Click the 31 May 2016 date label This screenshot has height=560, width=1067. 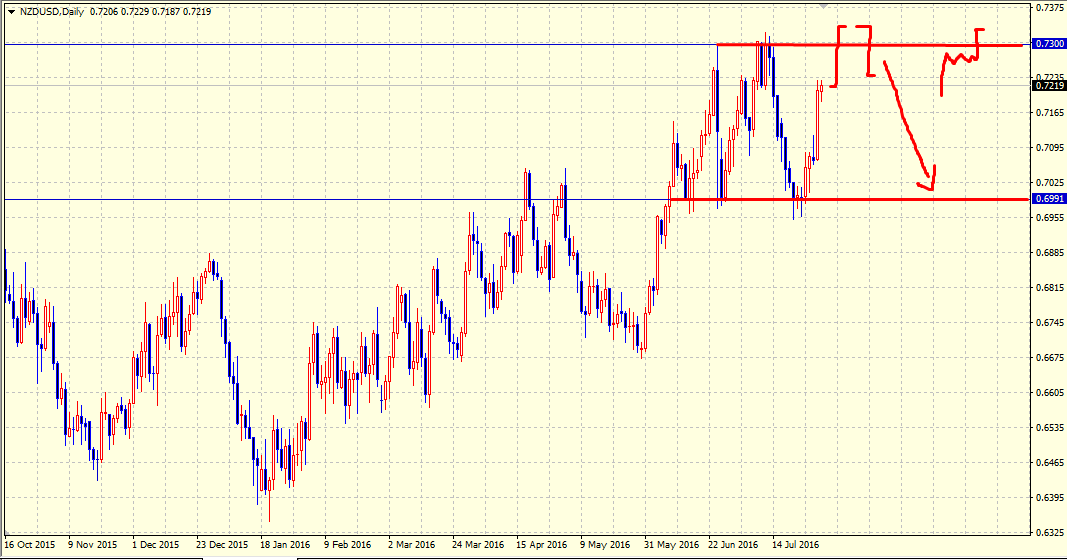click(672, 545)
